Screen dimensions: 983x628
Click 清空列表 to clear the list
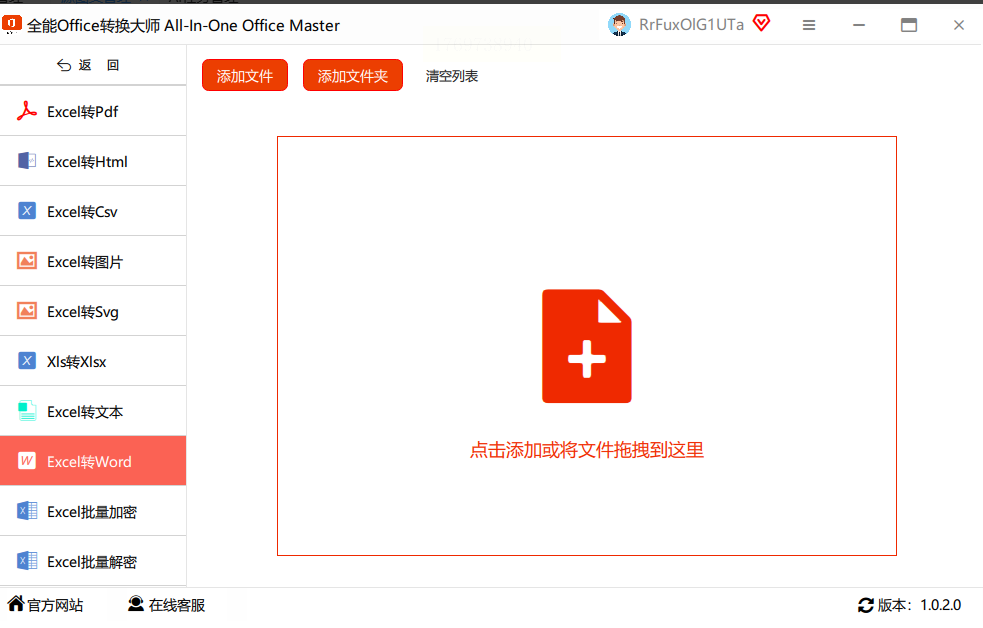click(x=451, y=76)
